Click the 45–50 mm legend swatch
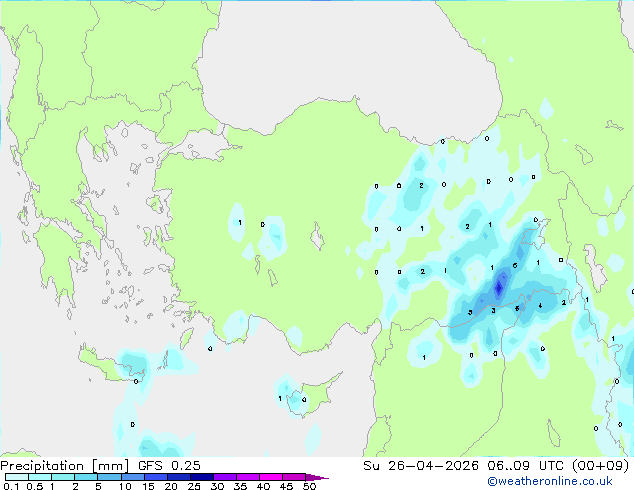634x490 pixels. point(294,477)
